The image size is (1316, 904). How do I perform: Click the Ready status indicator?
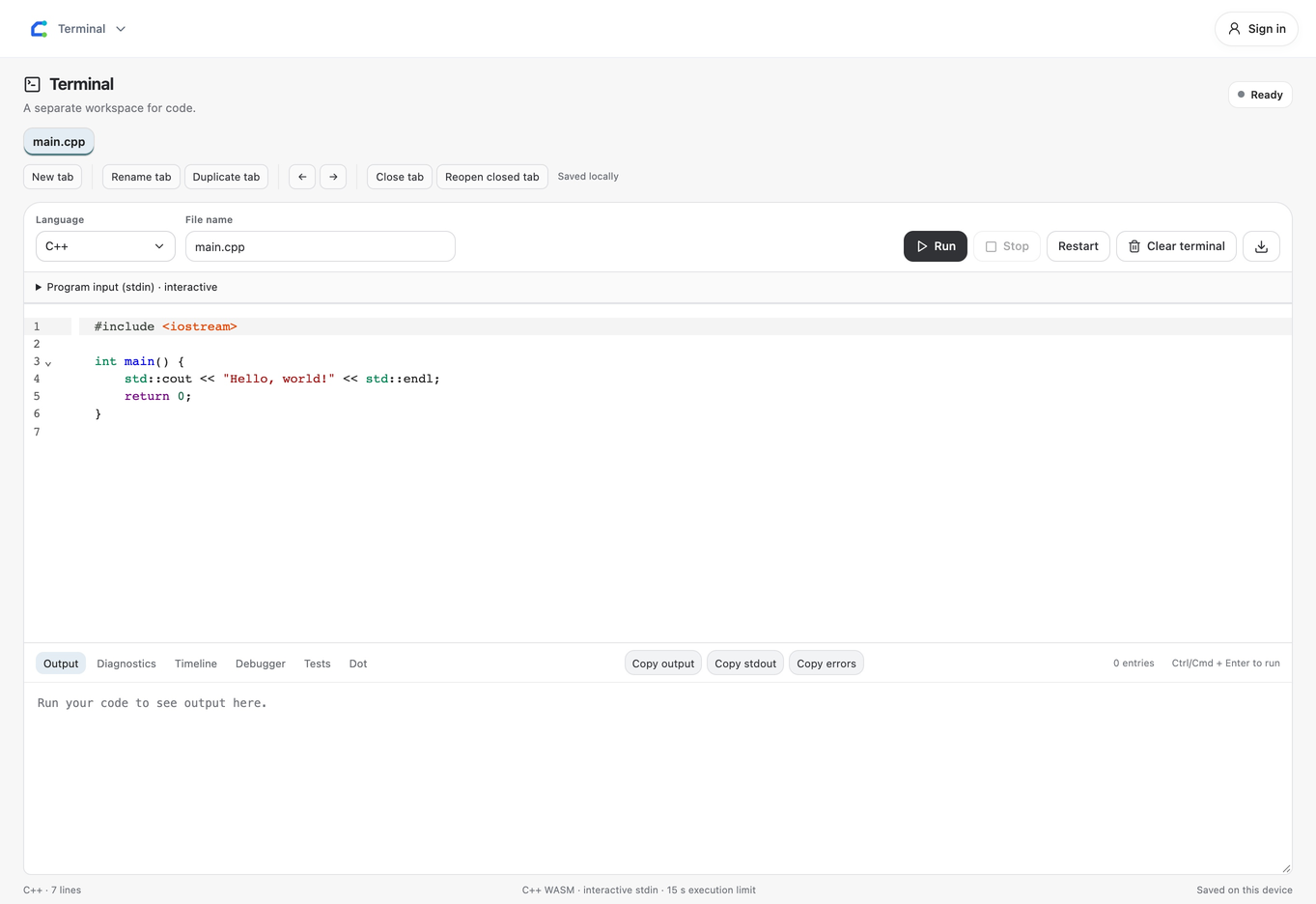[1260, 95]
